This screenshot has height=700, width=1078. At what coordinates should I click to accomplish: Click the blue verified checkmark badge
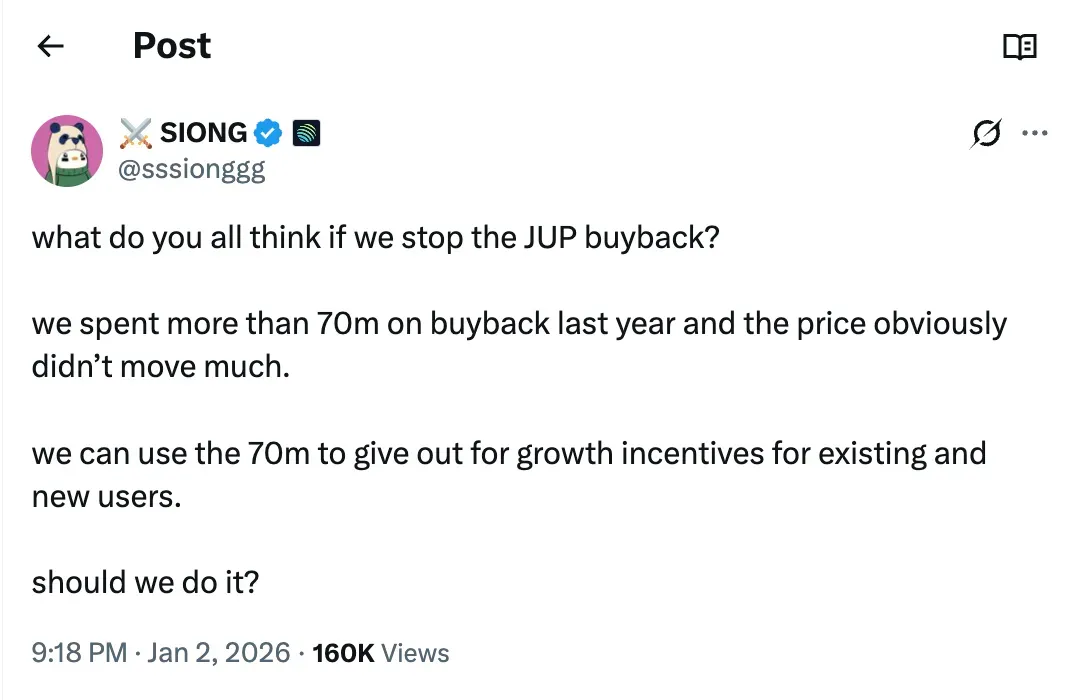(268, 132)
